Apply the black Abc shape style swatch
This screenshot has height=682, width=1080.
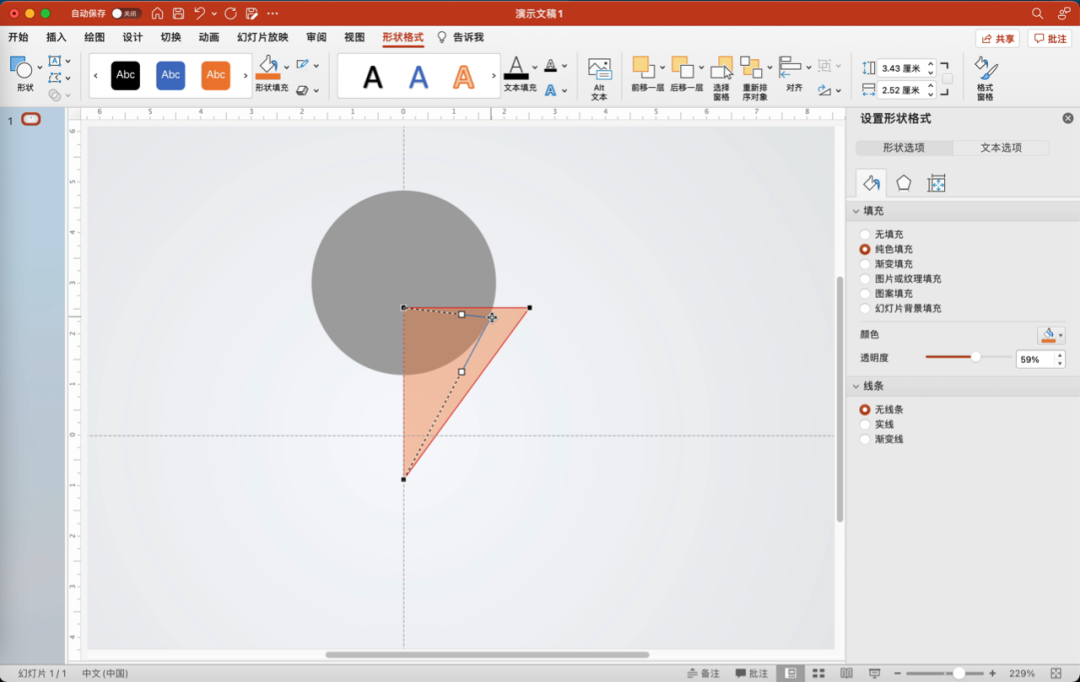125,75
